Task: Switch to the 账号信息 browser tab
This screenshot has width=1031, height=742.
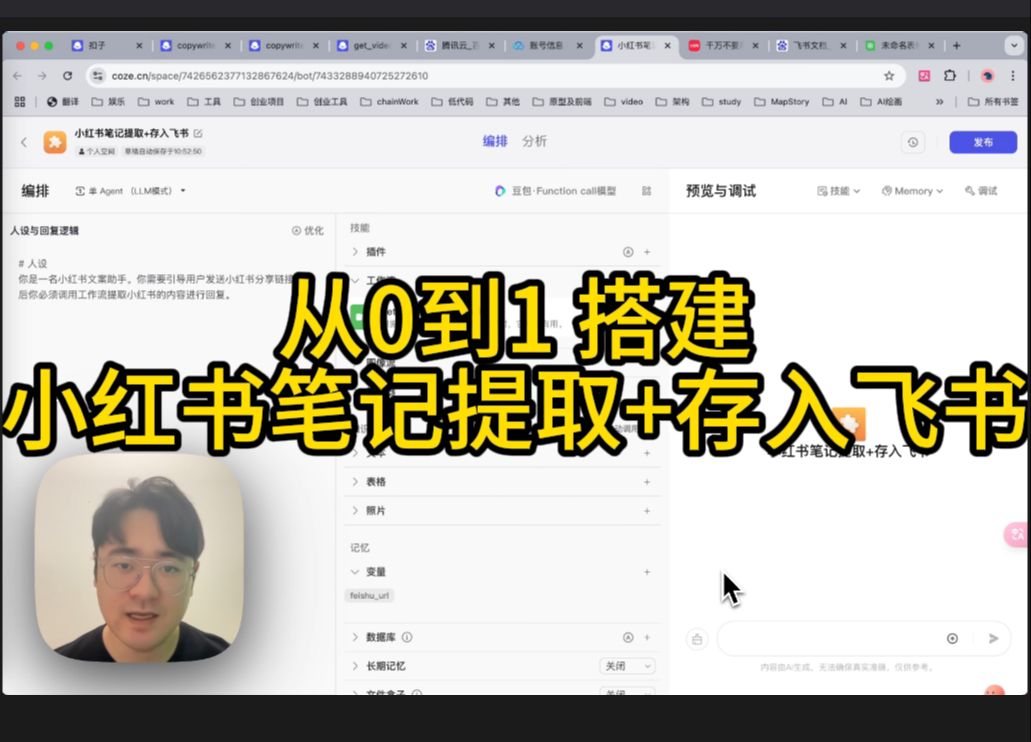Action: click(548, 45)
